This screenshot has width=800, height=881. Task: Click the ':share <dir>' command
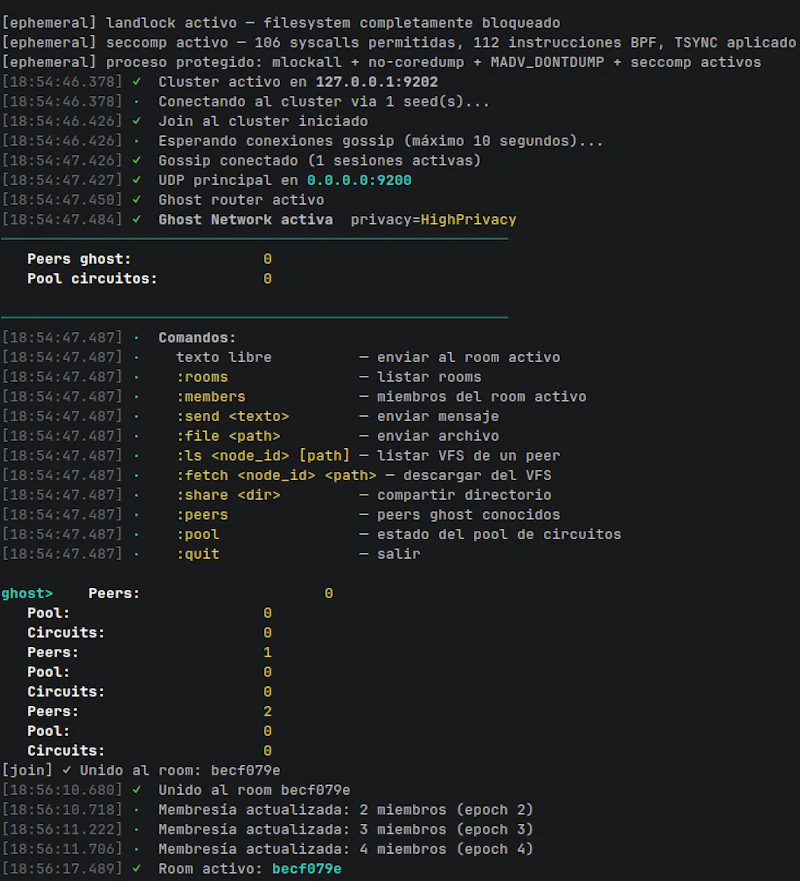click(x=228, y=495)
